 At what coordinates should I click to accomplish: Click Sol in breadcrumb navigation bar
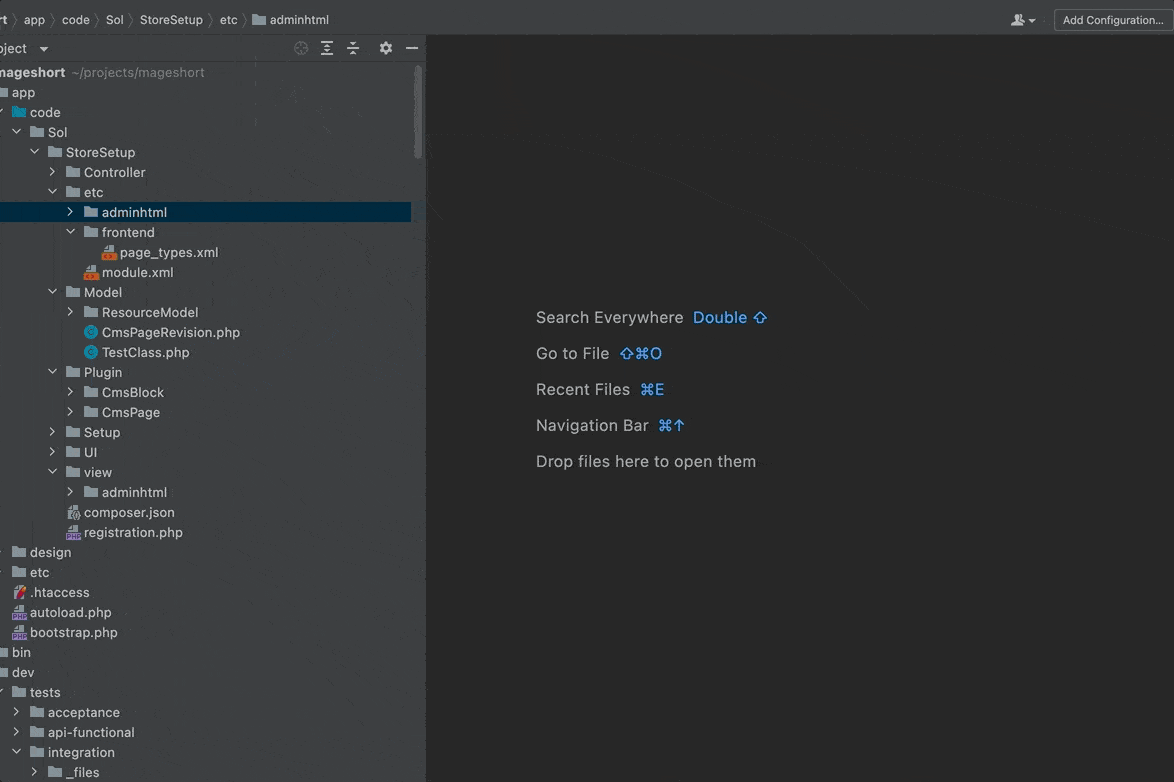tap(115, 20)
